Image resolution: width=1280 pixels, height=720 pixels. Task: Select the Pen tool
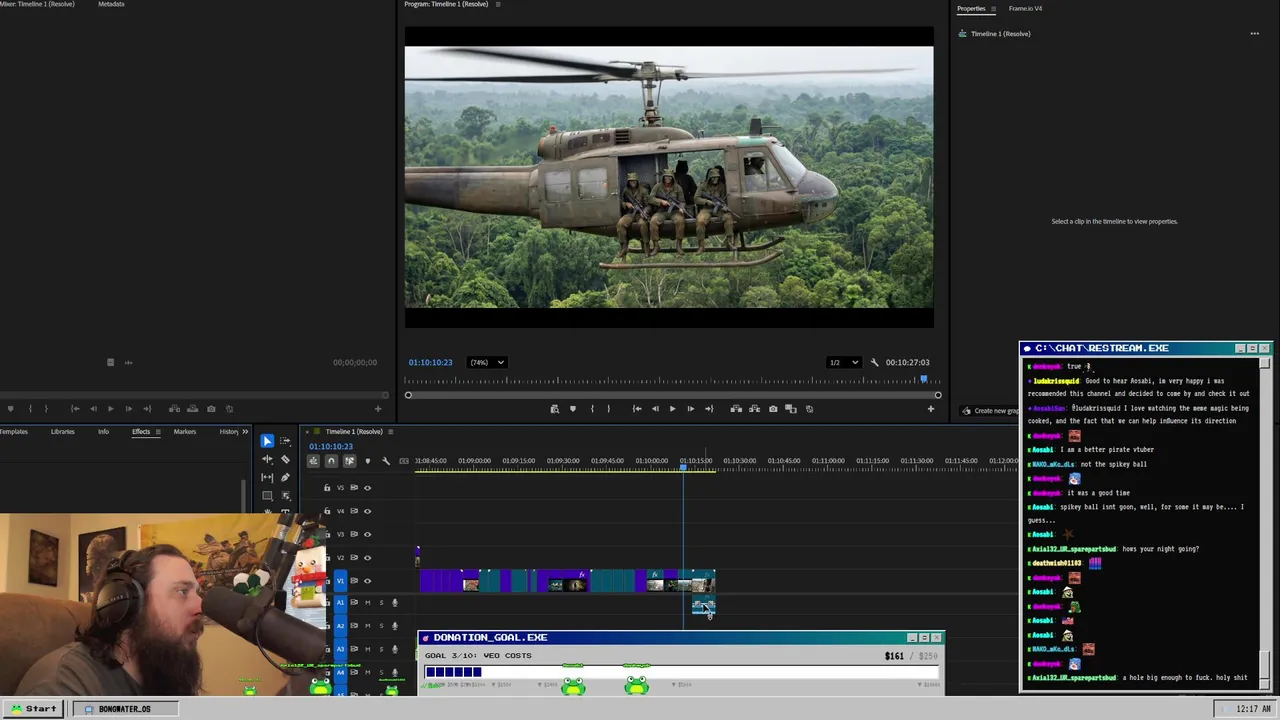pyautogui.click(x=285, y=477)
